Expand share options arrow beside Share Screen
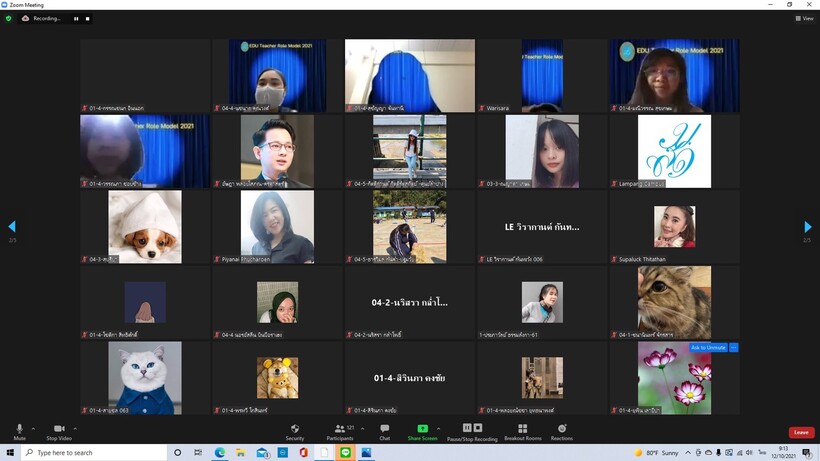 click(438, 428)
